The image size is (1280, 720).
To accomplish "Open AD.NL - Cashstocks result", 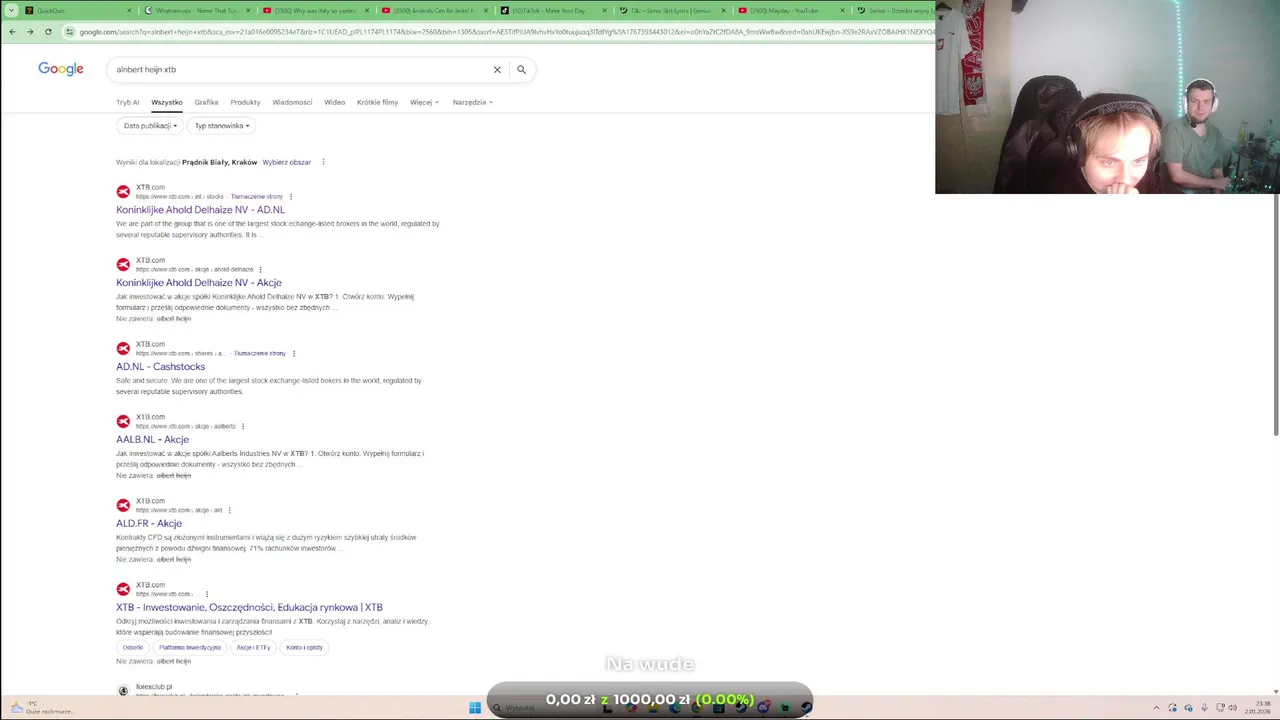I will coord(160,367).
